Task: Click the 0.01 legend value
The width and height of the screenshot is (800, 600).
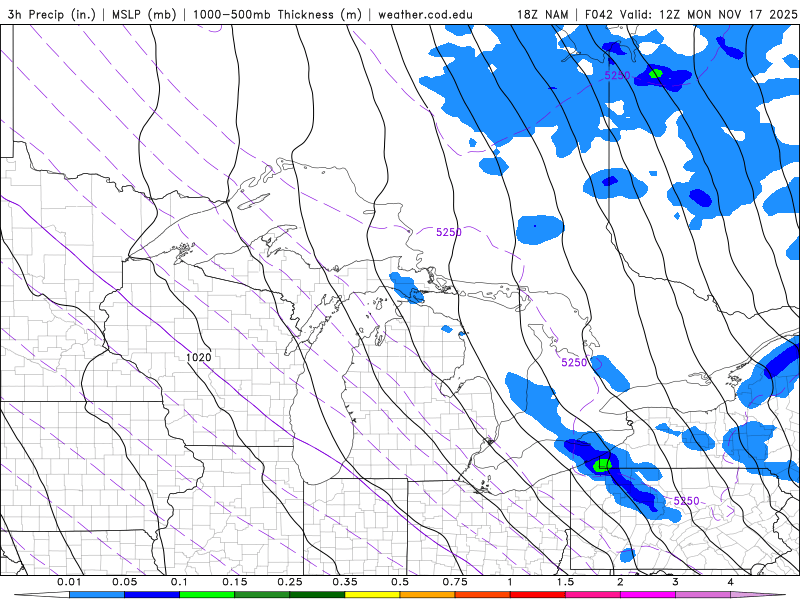Action: 69,582
